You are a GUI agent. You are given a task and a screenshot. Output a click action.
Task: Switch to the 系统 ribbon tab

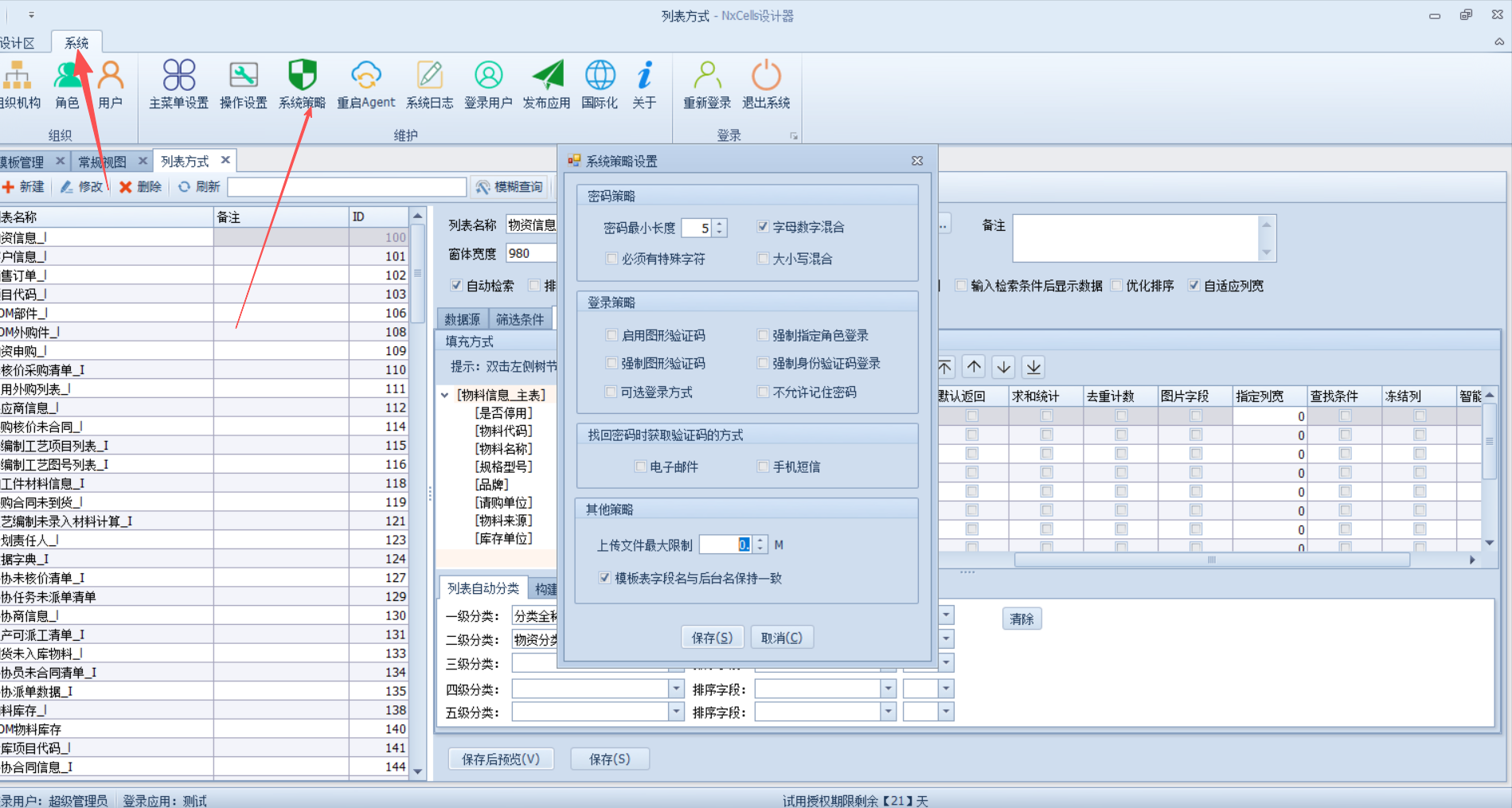[76, 43]
